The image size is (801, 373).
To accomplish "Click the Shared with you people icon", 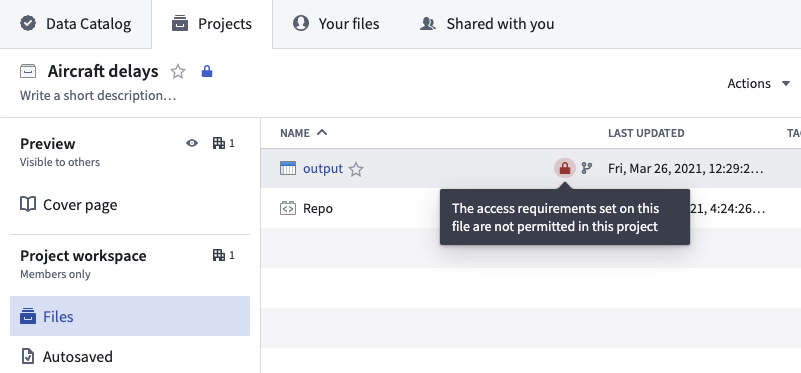I will pyautogui.click(x=428, y=24).
